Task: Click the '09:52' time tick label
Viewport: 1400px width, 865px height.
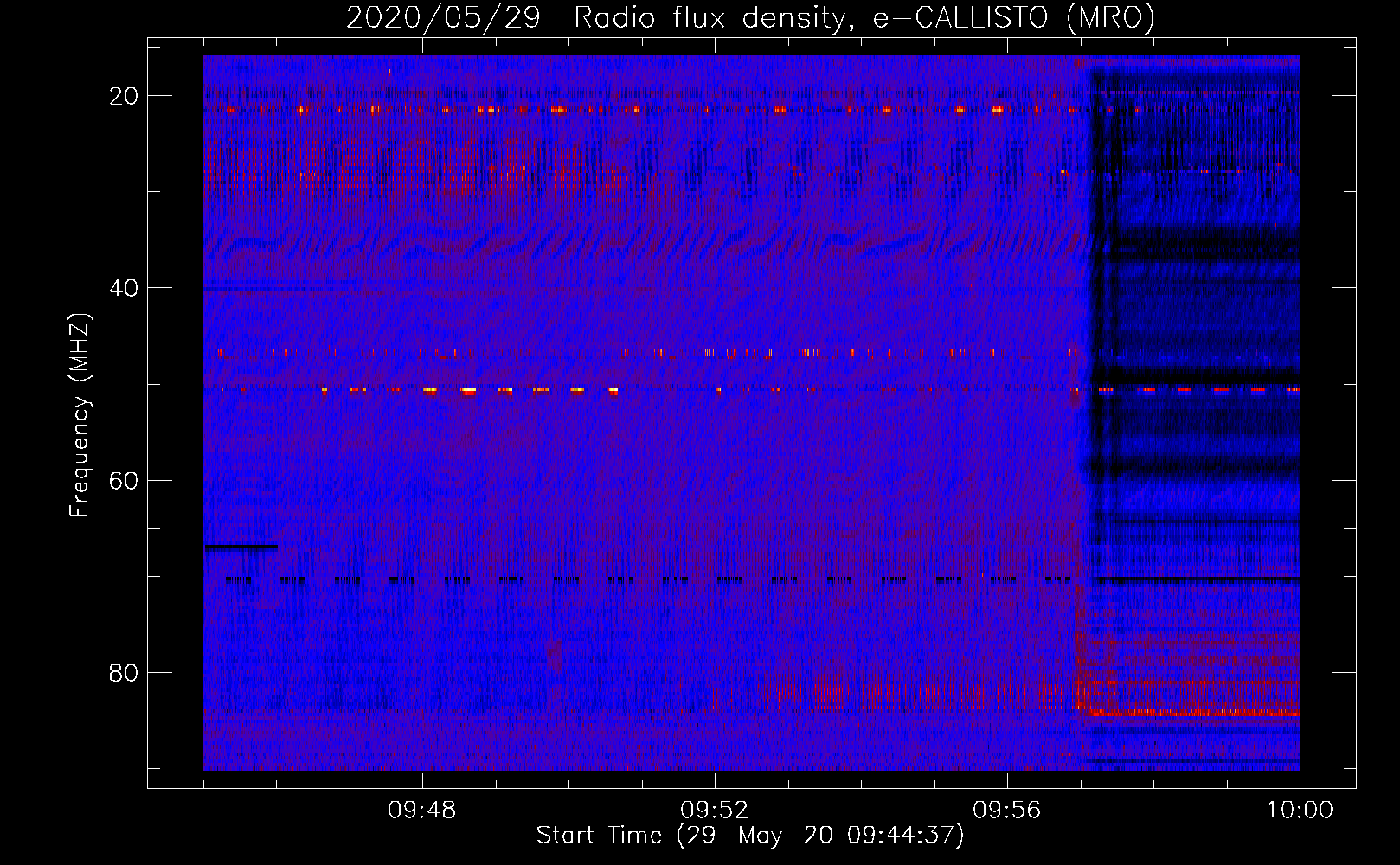Action: click(714, 811)
